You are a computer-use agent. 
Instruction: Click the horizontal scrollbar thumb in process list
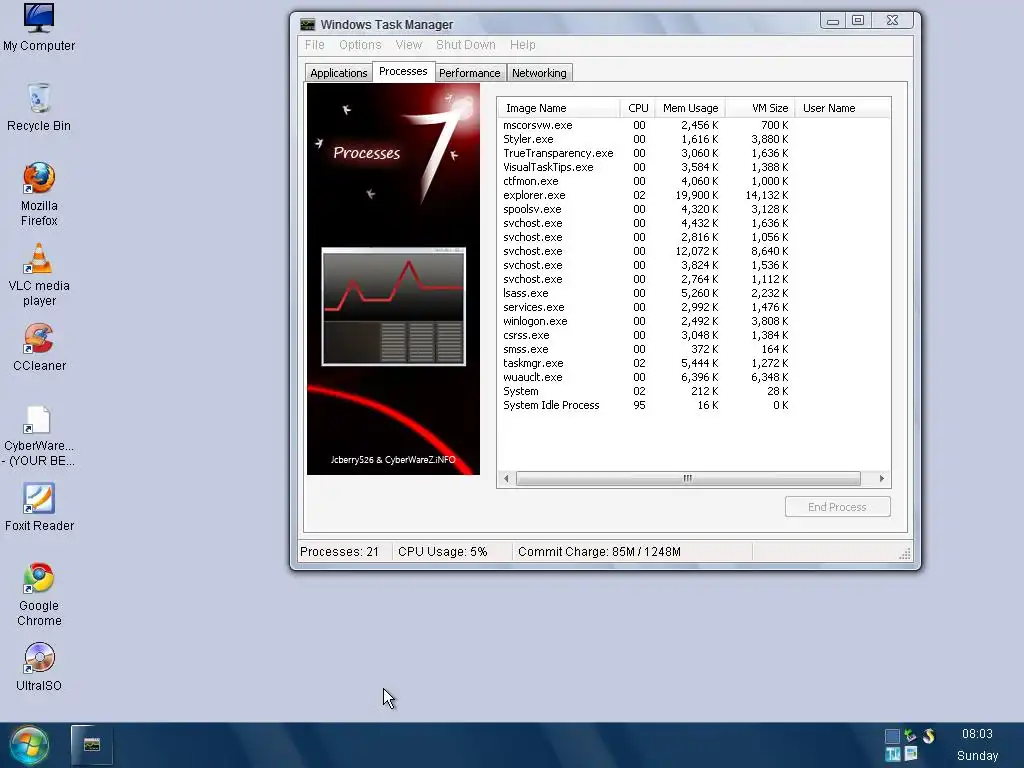pyautogui.click(x=688, y=479)
